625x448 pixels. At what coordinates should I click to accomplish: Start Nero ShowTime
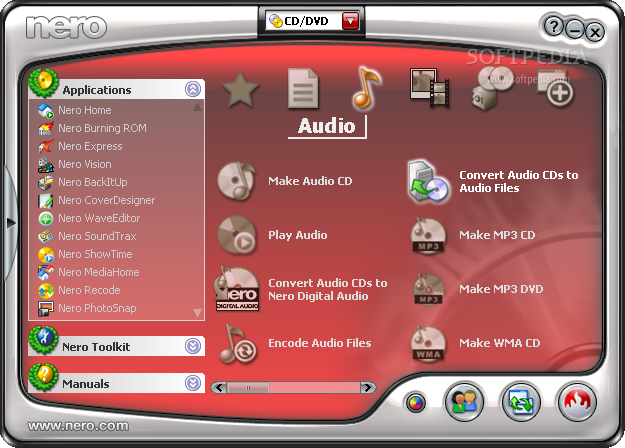coord(95,254)
